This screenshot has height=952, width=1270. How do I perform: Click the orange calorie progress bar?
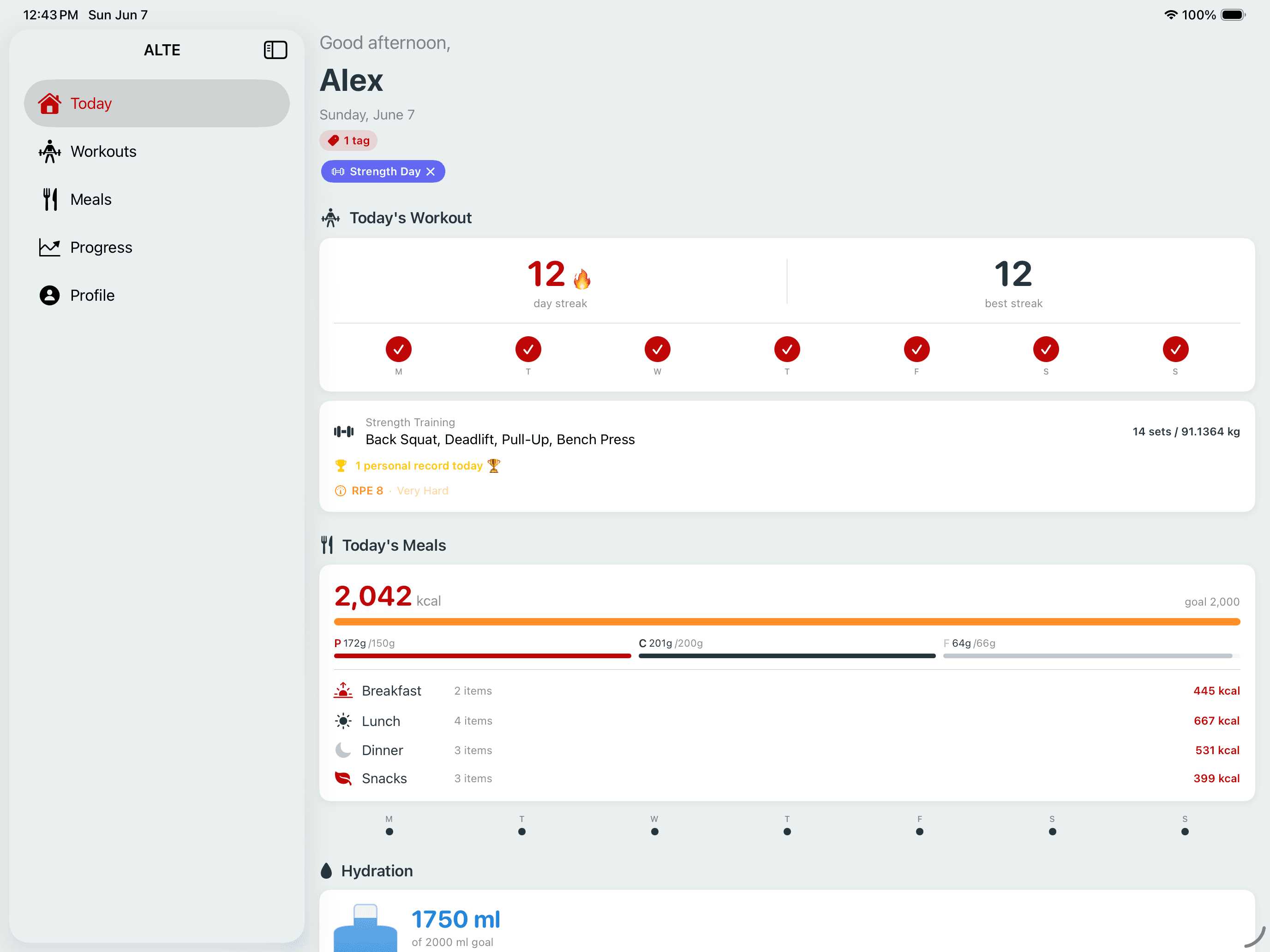[787, 622]
